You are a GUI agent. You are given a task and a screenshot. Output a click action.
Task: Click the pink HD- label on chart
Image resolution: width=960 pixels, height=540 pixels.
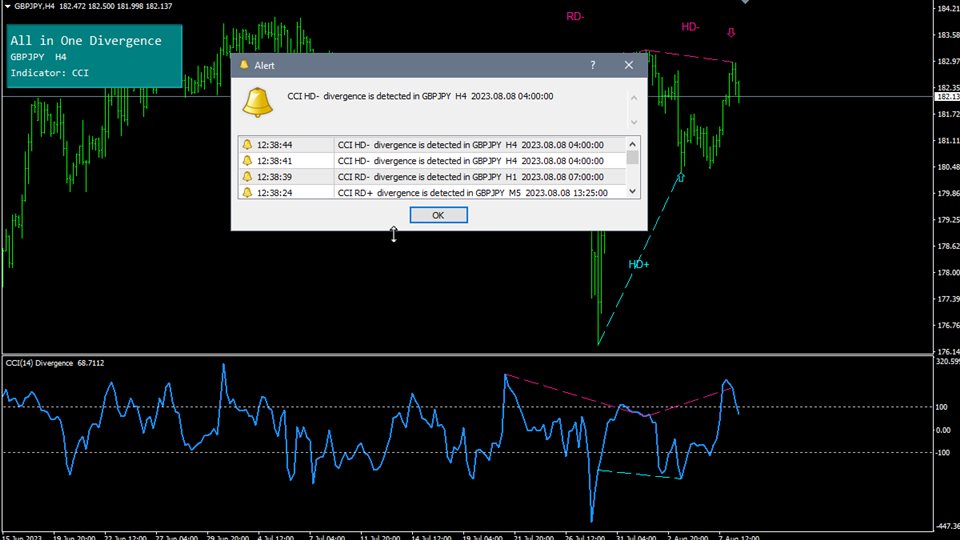690,27
